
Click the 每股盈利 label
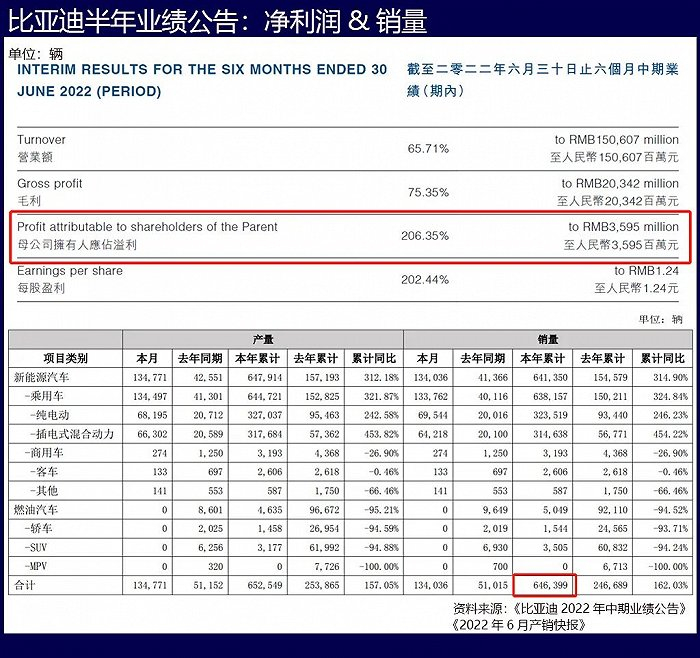[x=41, y=288]
